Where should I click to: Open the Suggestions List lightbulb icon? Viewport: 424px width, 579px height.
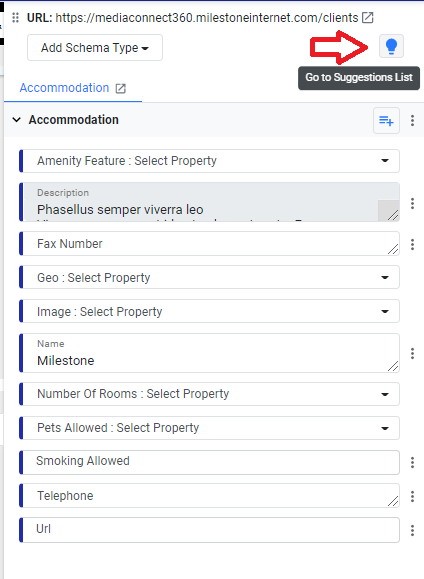tap(391, 46)
